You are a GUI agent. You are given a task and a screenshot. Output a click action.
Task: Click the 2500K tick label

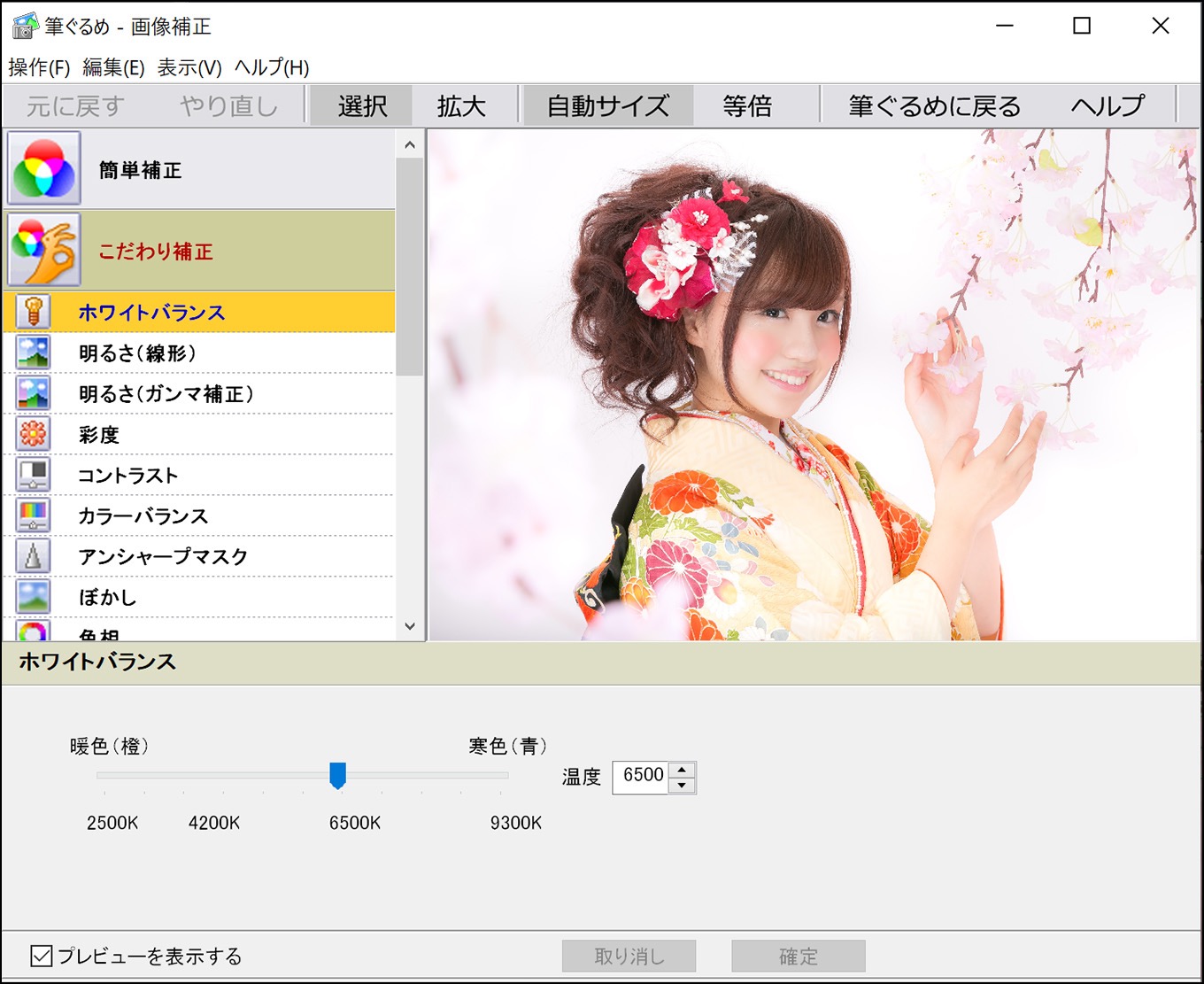click(112, 823)
